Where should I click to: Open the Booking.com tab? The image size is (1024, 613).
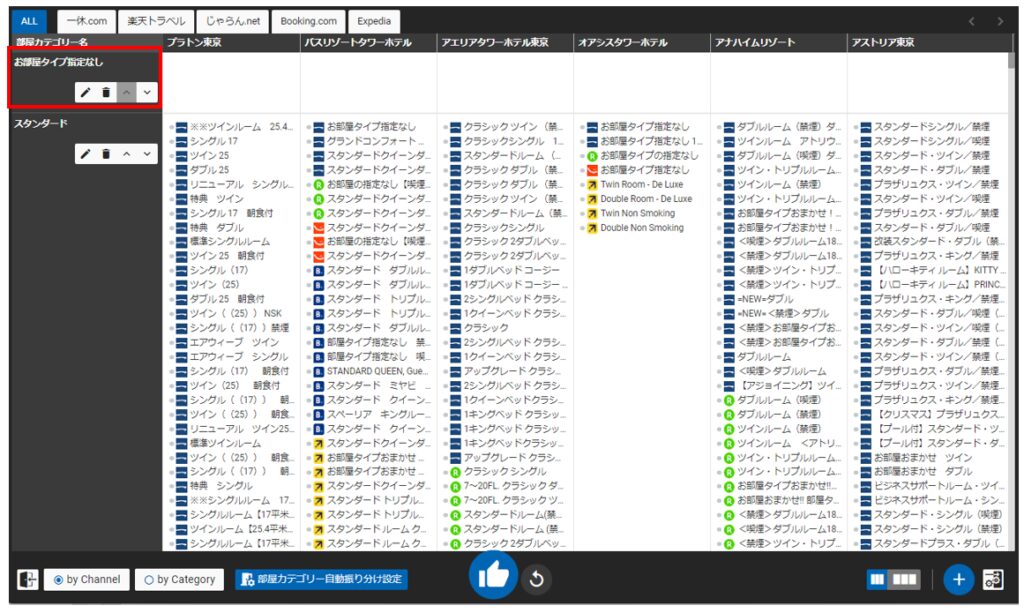click(309, 21)
